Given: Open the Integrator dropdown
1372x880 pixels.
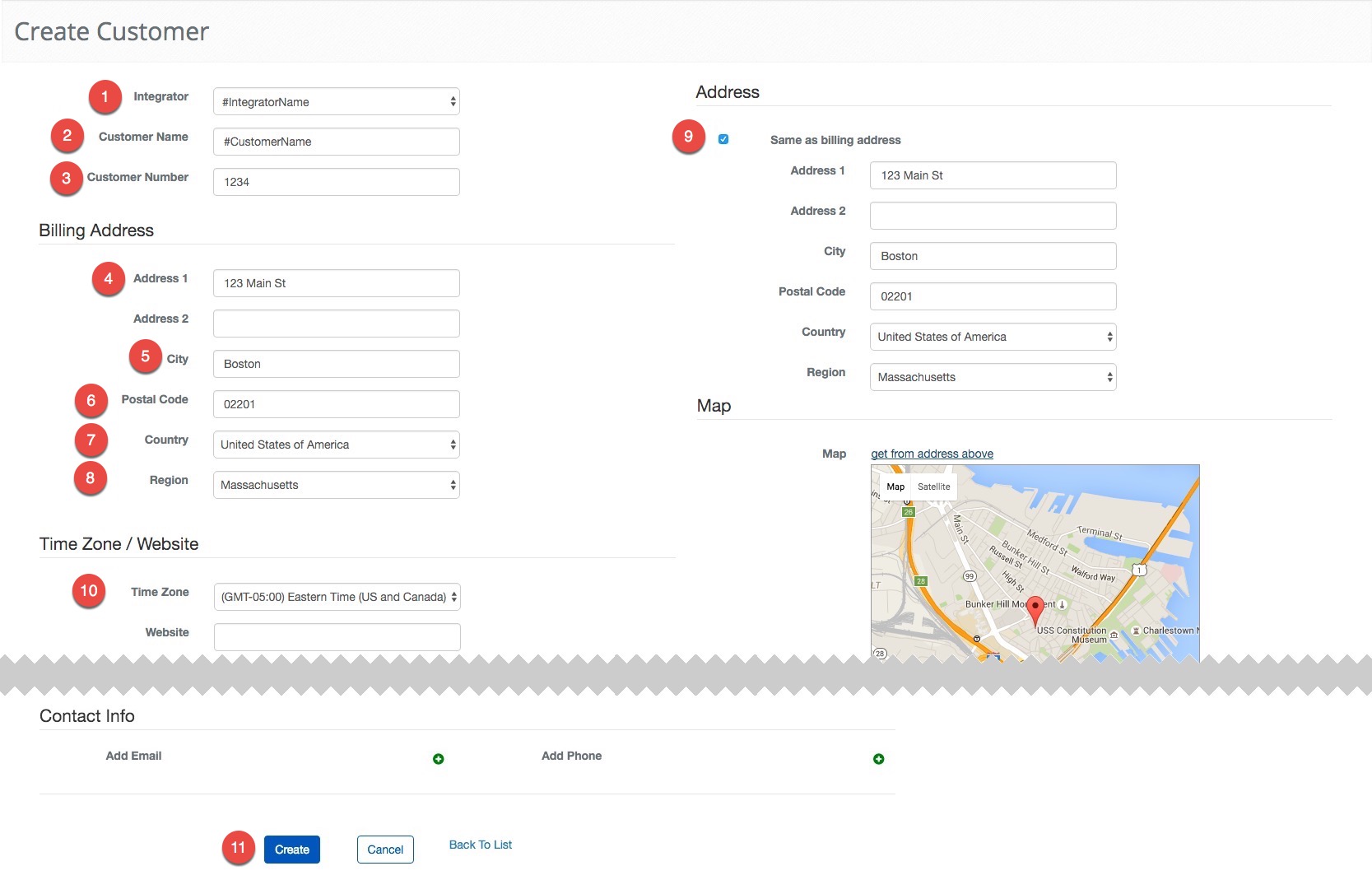Looking at the screenshot, I should pyautogui.click(x=335, y=101).
